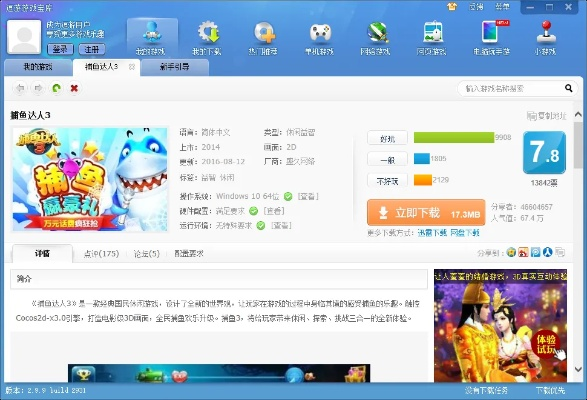Image resolution: width=587 pixels, height=400 pixels.
Task: Share to Tencent Weibo icon
Action: click(x=536, y=252)
